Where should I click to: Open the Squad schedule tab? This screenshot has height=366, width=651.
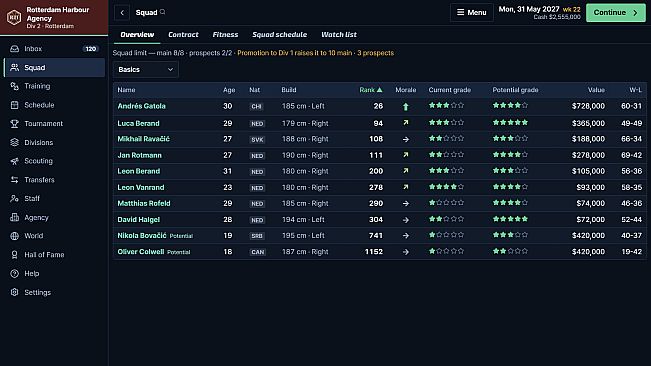click(x=279, y=34)
